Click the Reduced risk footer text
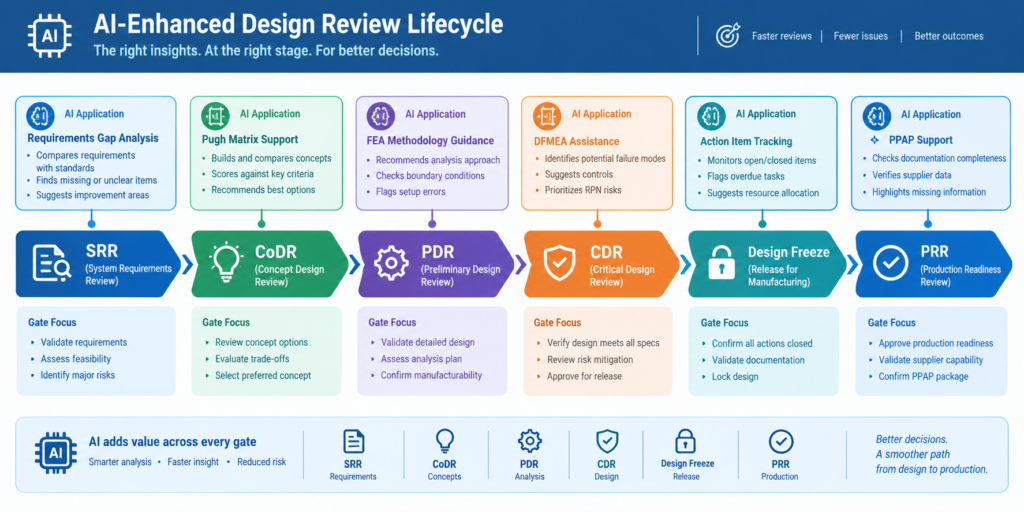The width and height of the screenshot is (1024, 512). click(x=261, y=462)
